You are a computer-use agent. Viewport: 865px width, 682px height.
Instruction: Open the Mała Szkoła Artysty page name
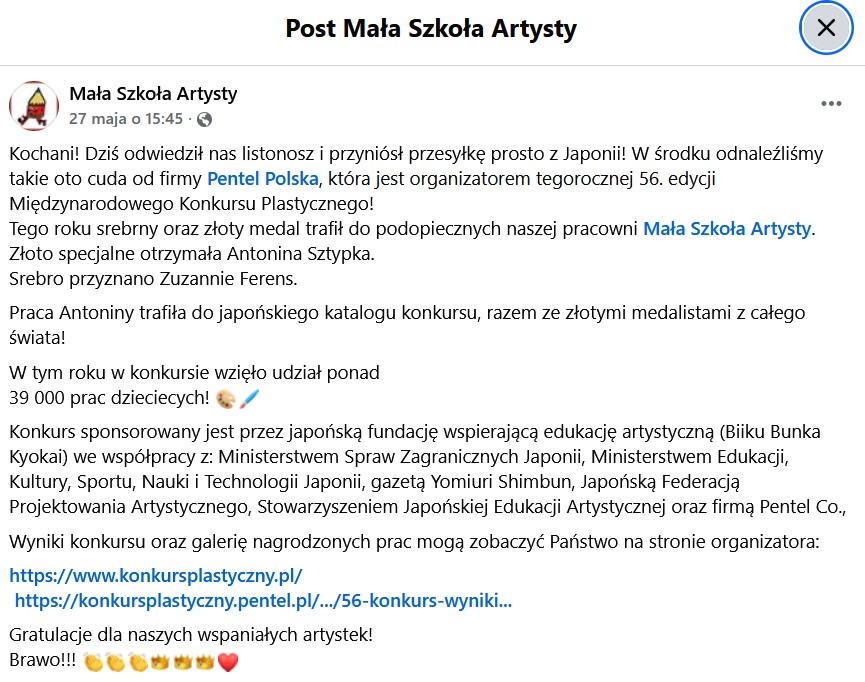click(x=153, y=94)
